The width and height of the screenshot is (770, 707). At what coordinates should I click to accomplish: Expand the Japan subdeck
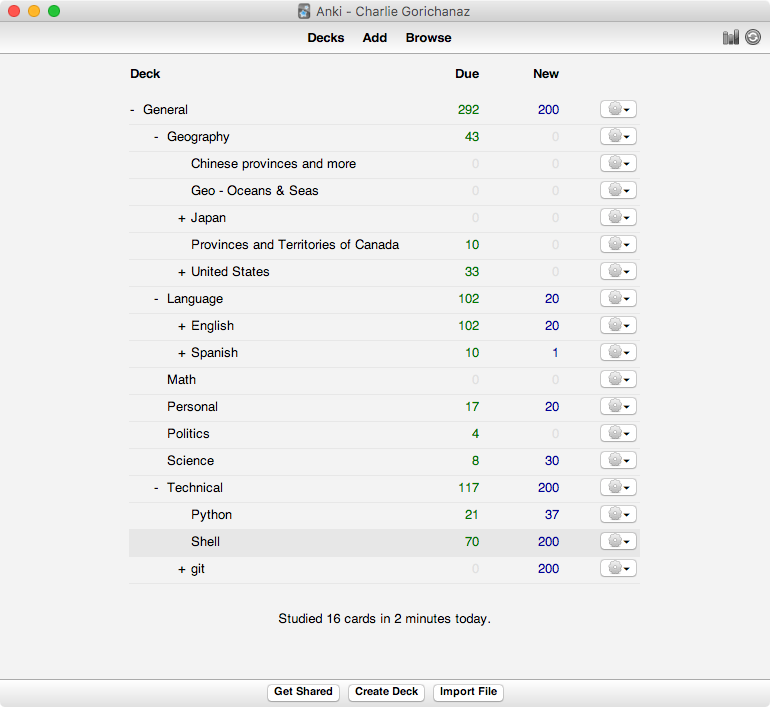coord(182,218)
